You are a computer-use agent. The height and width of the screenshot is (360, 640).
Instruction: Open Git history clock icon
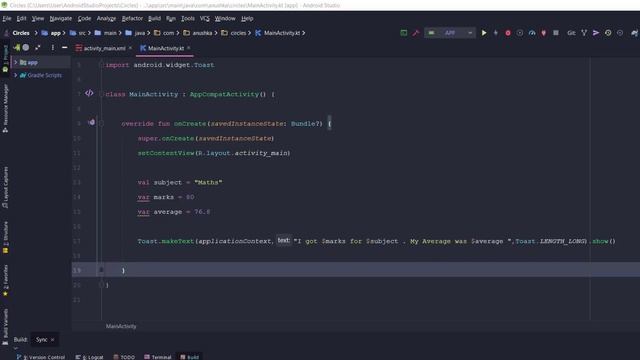click(x=608, y=33)
